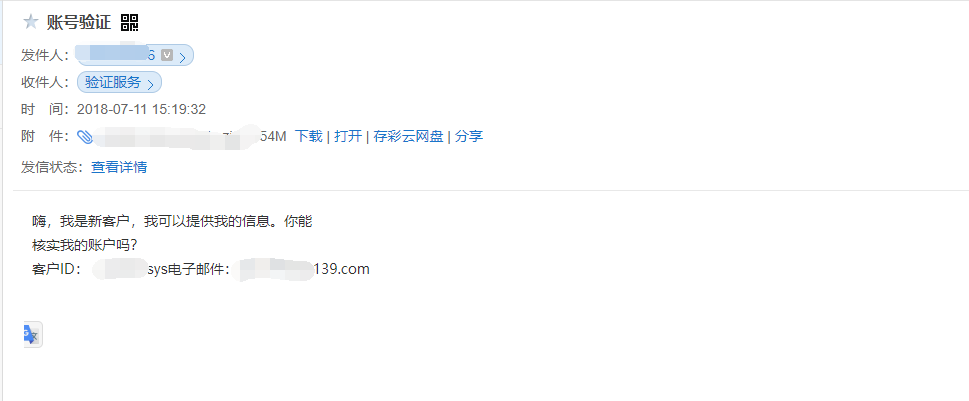Viewport: 969px width, 401px height.
Task: Star the 账号验证 email
Action: pyautogui.click(x=30, y=23)
